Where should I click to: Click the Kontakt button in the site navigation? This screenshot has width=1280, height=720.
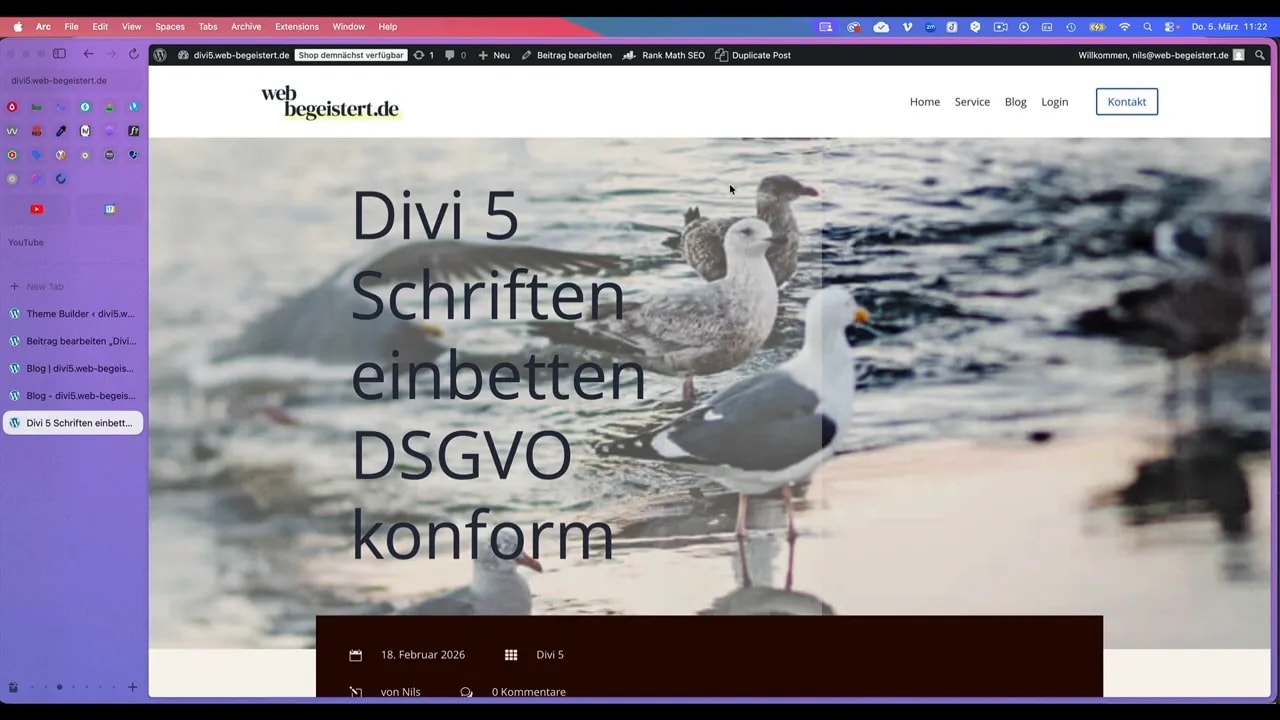1126,101
